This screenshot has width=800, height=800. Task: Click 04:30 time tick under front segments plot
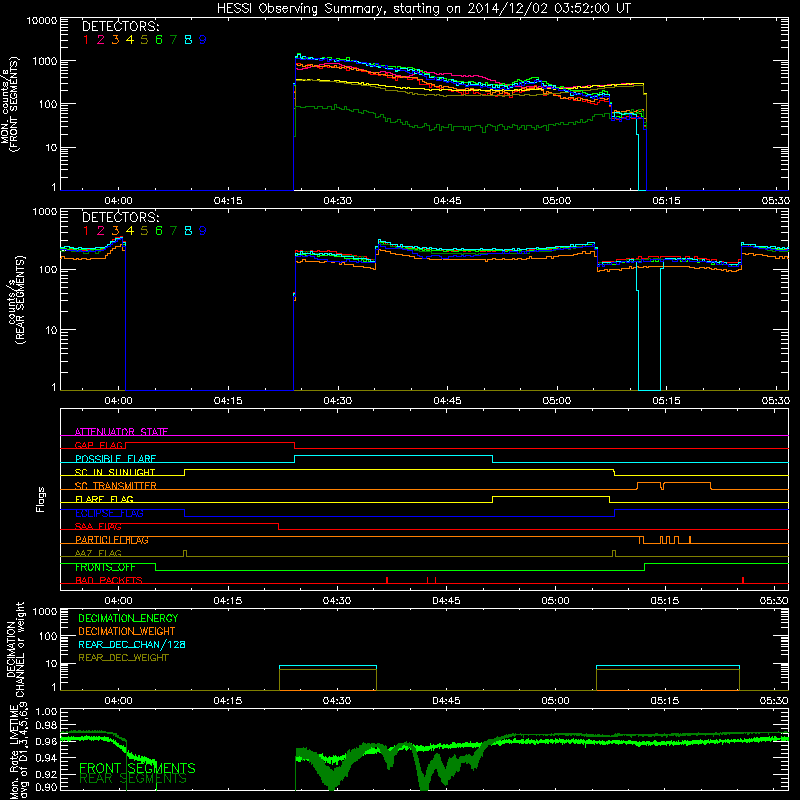coord(337,201)
